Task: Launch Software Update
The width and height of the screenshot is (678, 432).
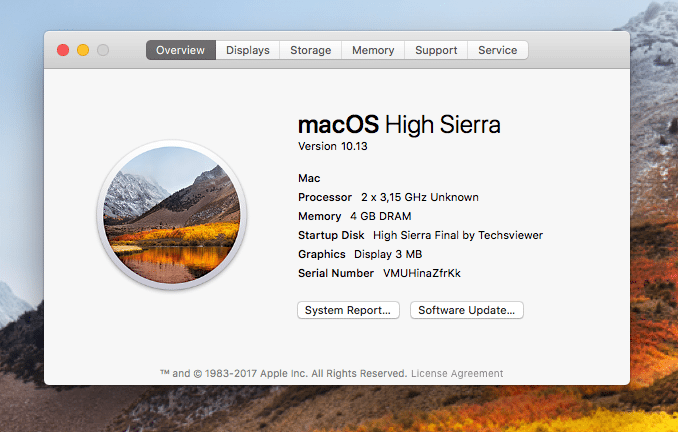Action: (467, 310)
